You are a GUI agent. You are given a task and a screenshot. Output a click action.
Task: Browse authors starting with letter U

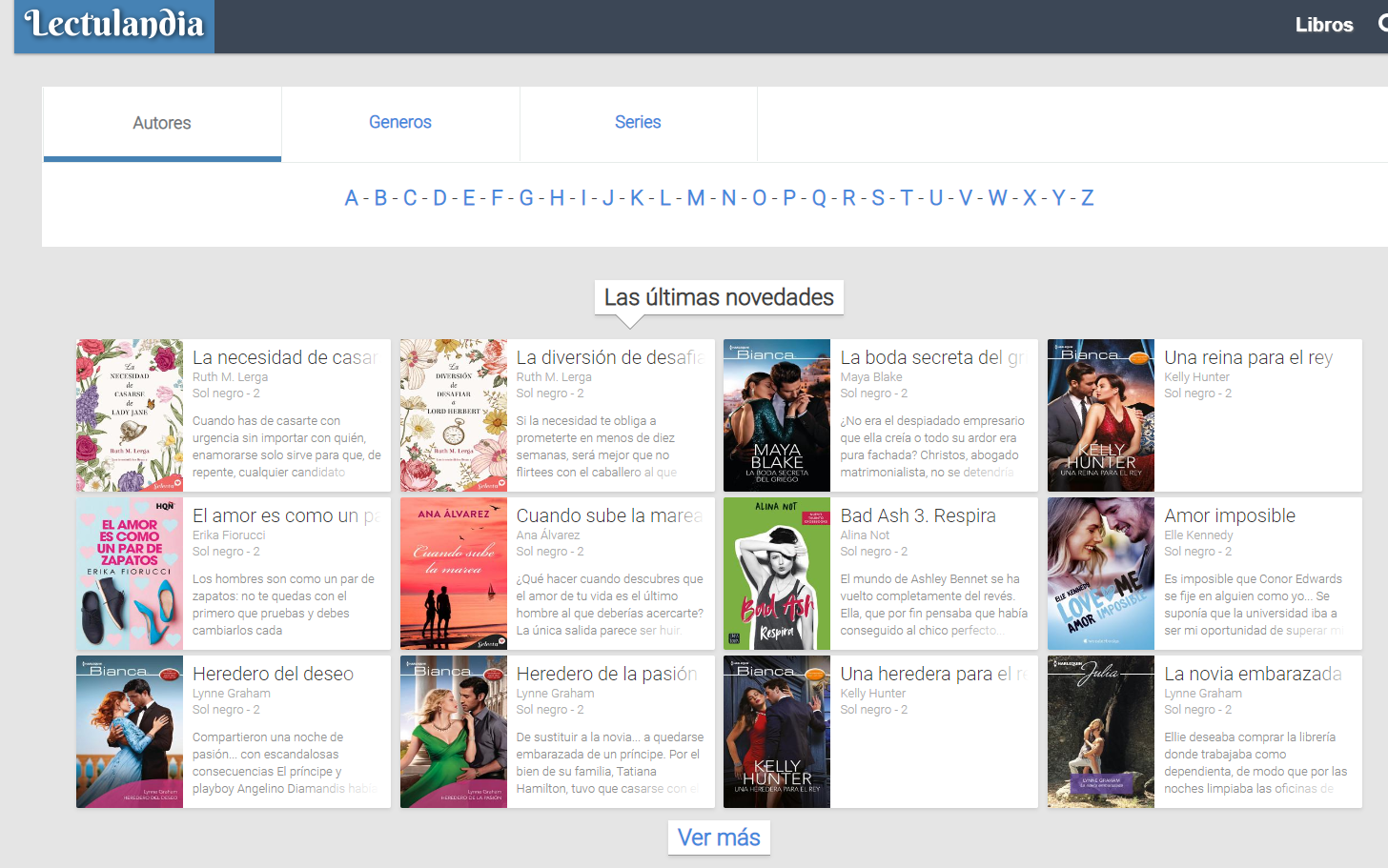(x=936, y=198)
